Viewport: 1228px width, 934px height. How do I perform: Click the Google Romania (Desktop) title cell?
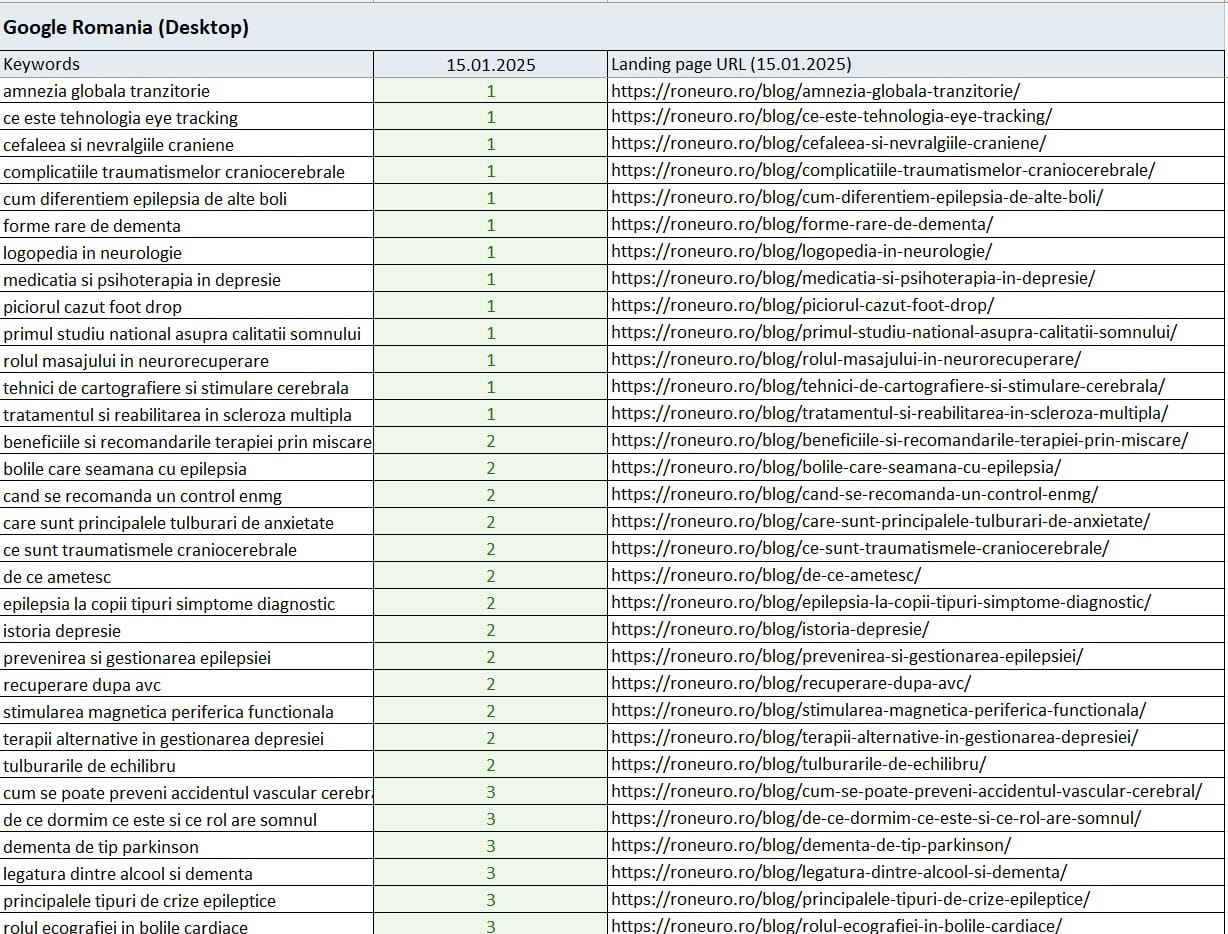(126, 28)
